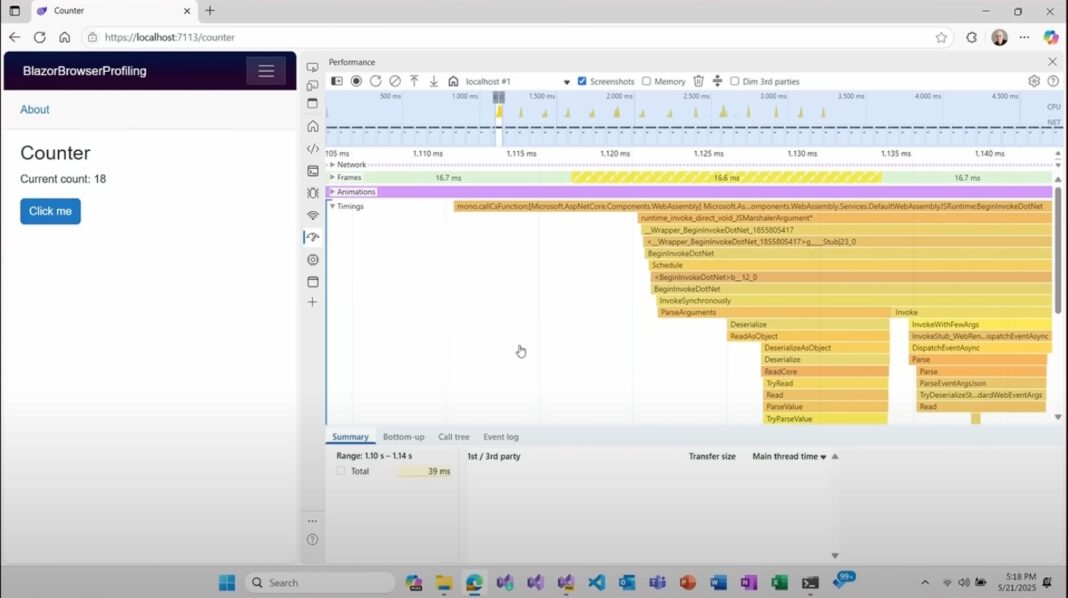This screenshot has height=598, width=1068.
Task: Expand the Network track
Action: click(335, 164)
